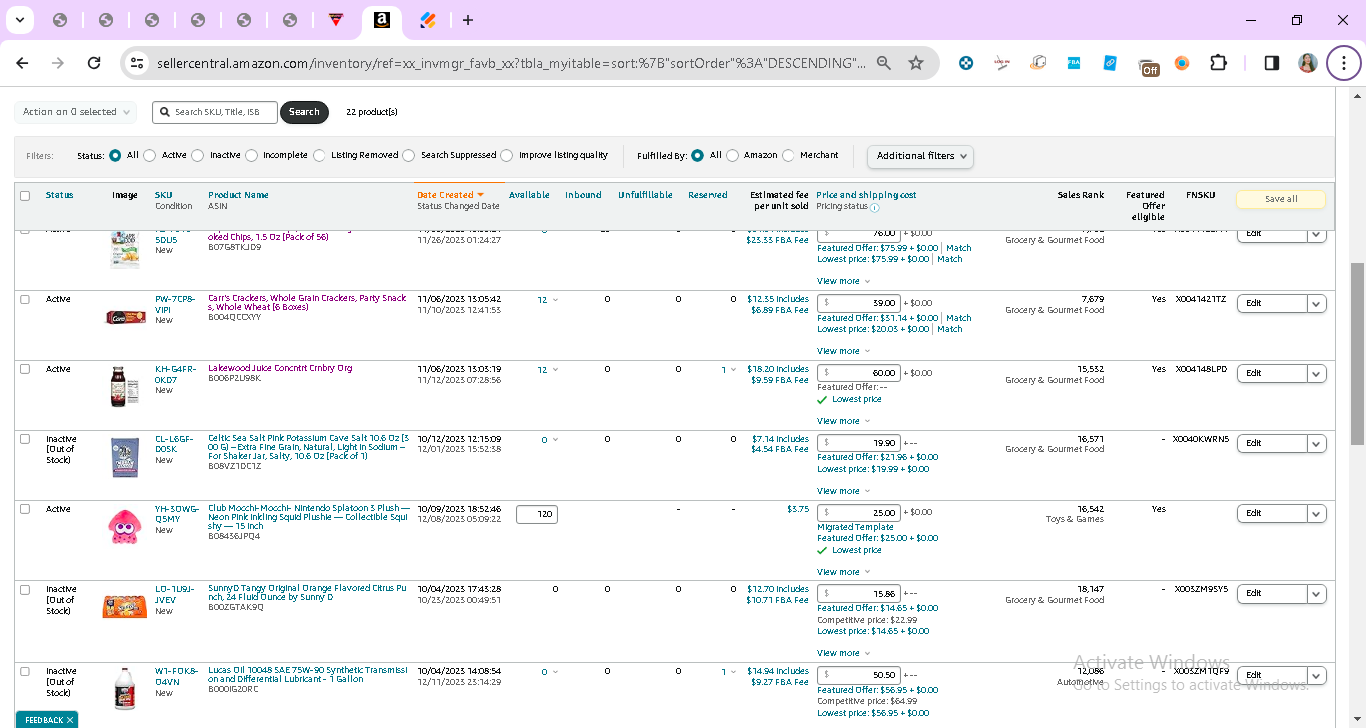Check the Carr's Crackers row checkbox

pos(25,299)
